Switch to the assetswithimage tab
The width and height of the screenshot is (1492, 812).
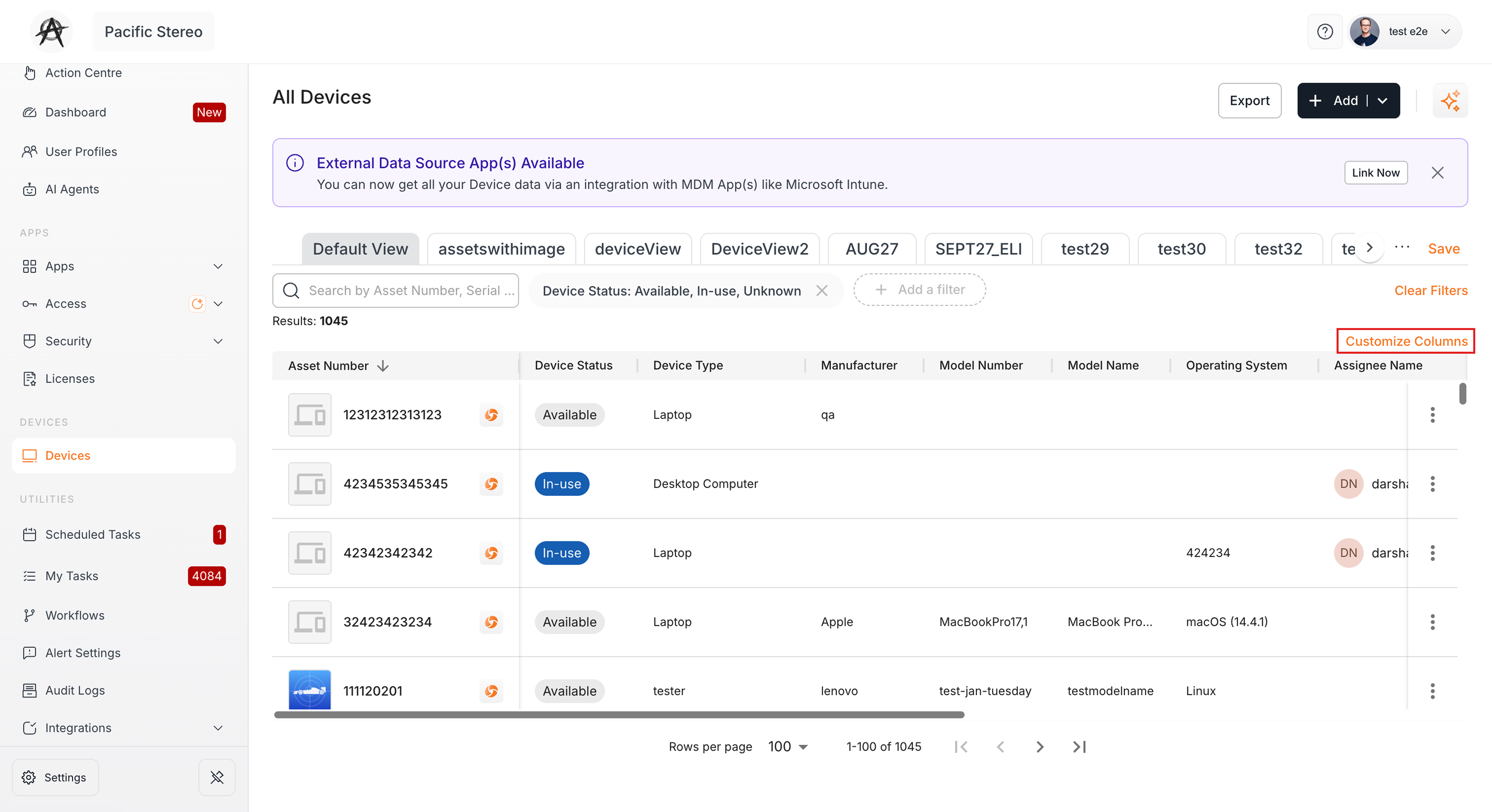(x=502, y=249)
